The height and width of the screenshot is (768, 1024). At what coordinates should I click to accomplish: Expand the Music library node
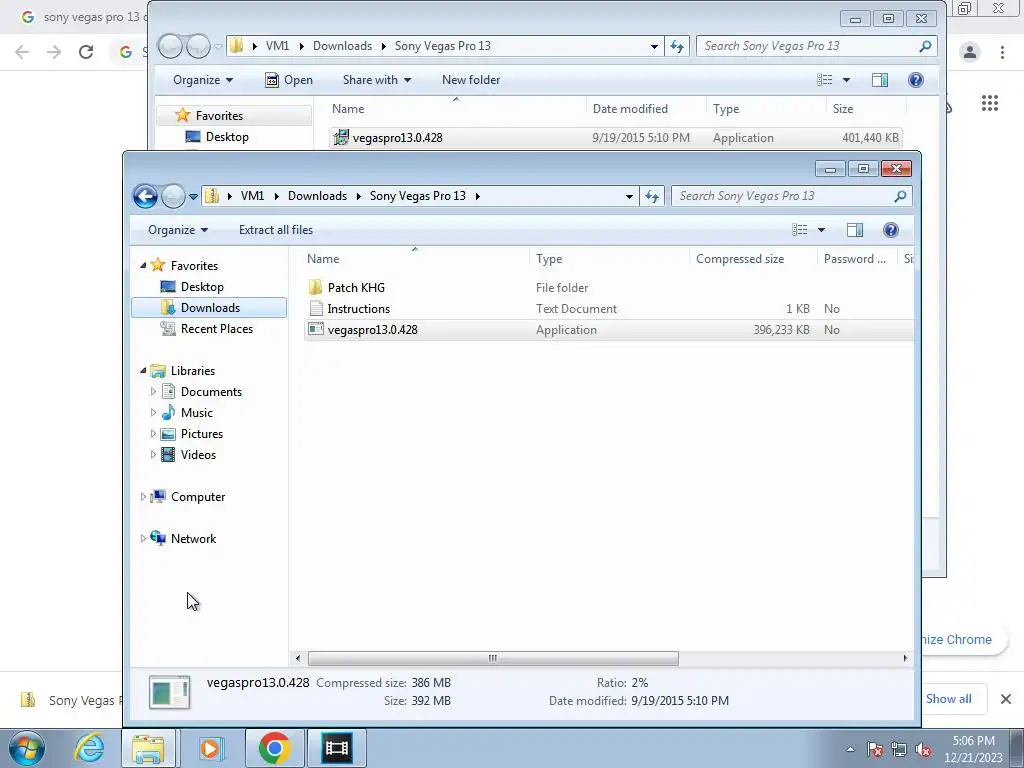click(x=153, y=413)
